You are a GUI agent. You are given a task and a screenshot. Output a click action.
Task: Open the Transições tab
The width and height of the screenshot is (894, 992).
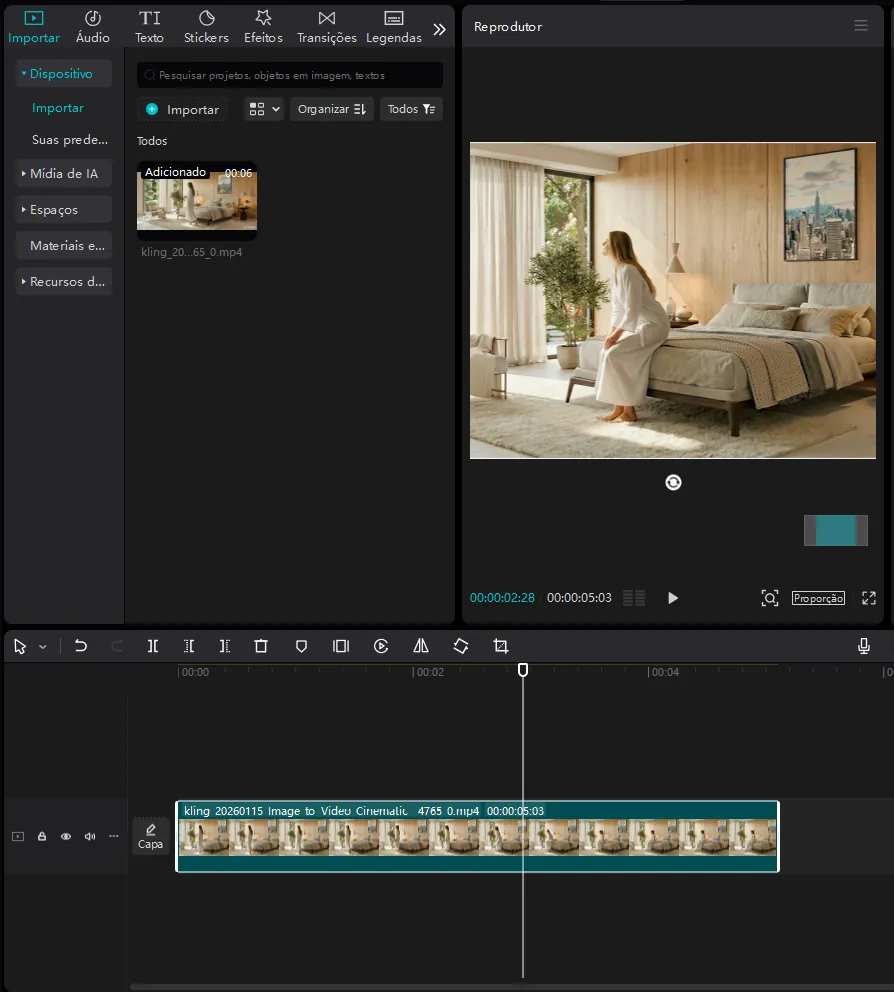tap(326, 27)
